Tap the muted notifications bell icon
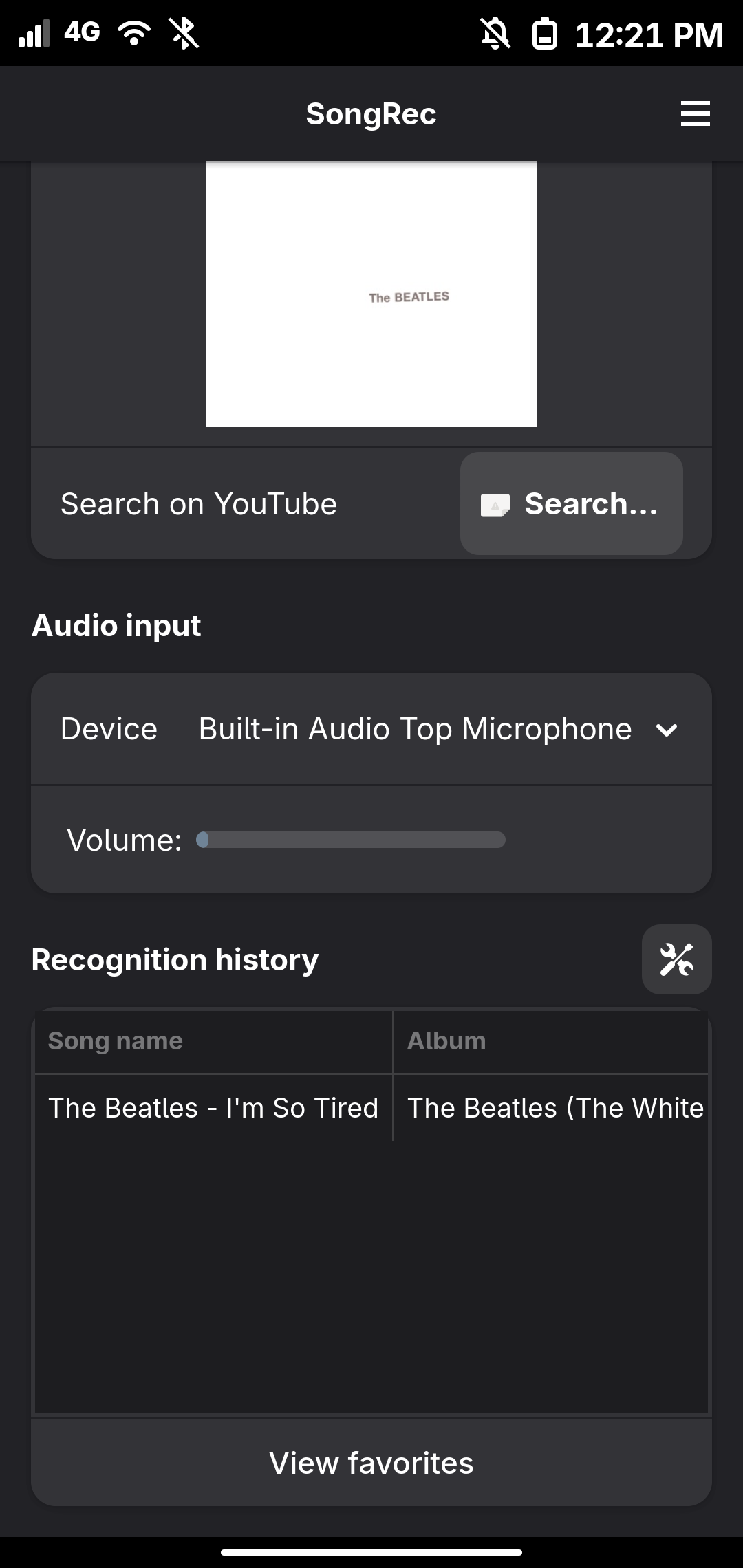 (x=495, y=34)
